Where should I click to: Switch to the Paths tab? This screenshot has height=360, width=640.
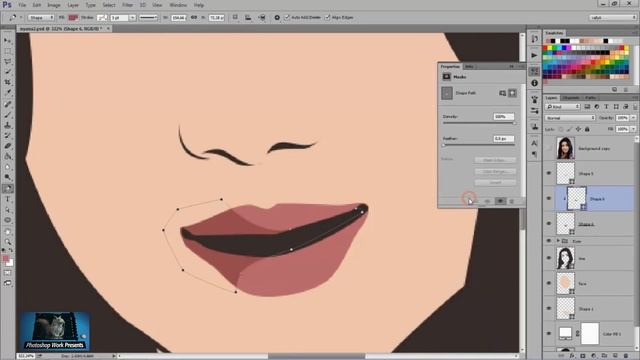coord(590,98)
